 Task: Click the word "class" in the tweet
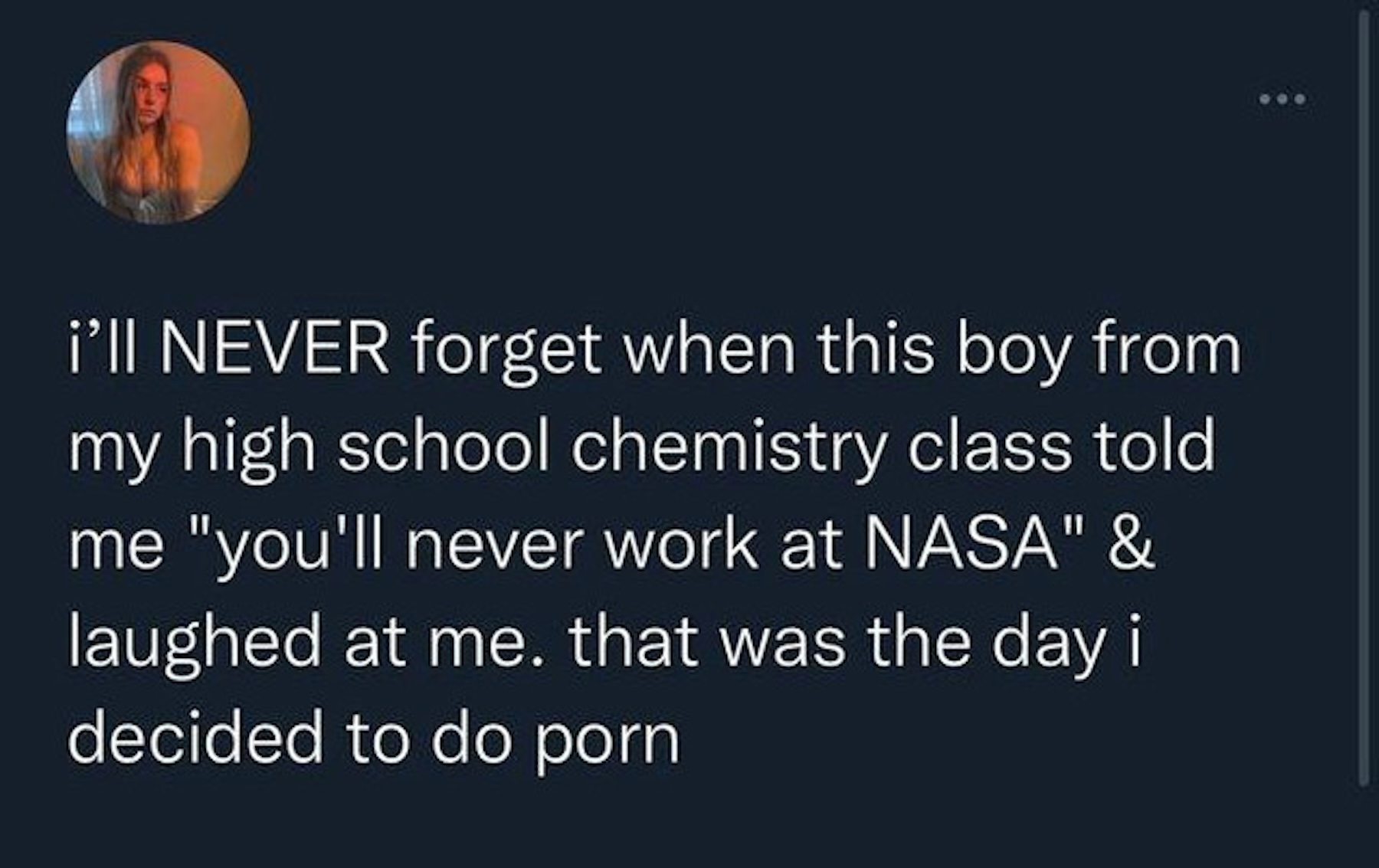point(989,448)
